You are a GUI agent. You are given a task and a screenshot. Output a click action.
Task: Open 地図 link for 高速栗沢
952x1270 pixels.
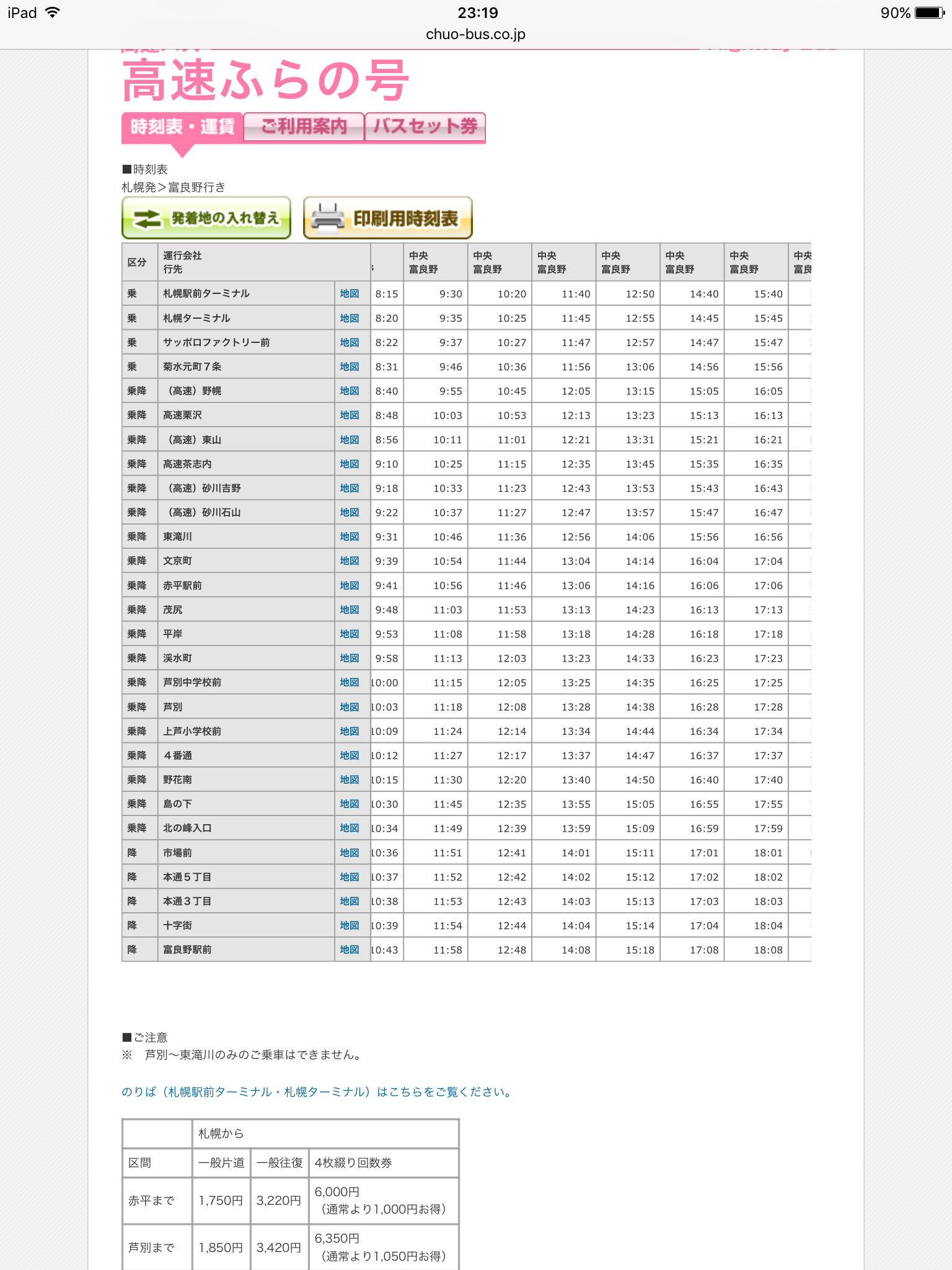coord(350,415)
